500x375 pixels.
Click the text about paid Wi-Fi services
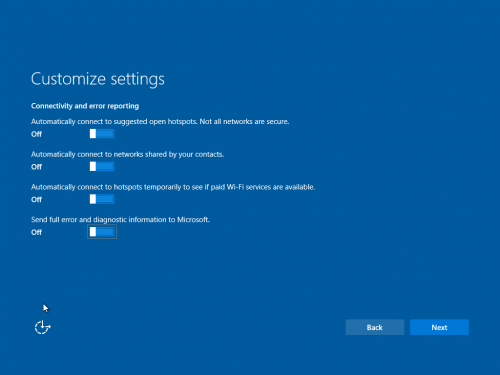click(x=173, y=187)
